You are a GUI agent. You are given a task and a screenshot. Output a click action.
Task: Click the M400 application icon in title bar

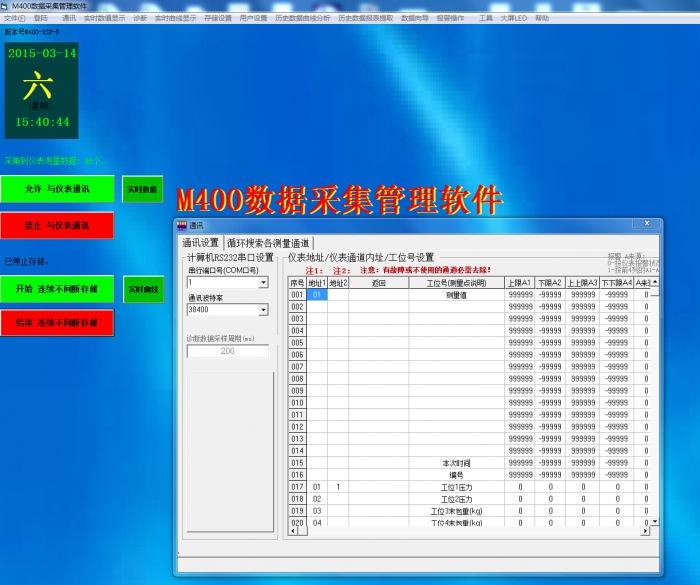click(5, 6)
